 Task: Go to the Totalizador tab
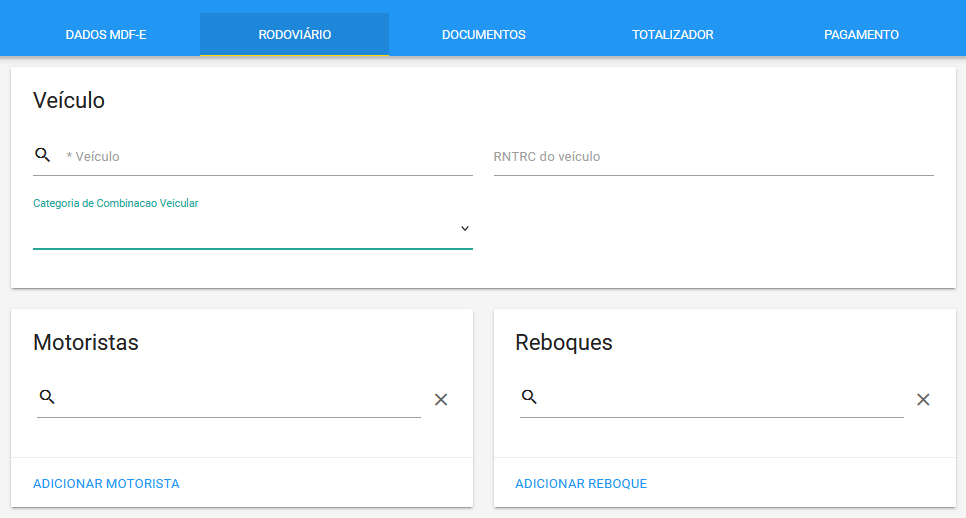click(673, 35)
